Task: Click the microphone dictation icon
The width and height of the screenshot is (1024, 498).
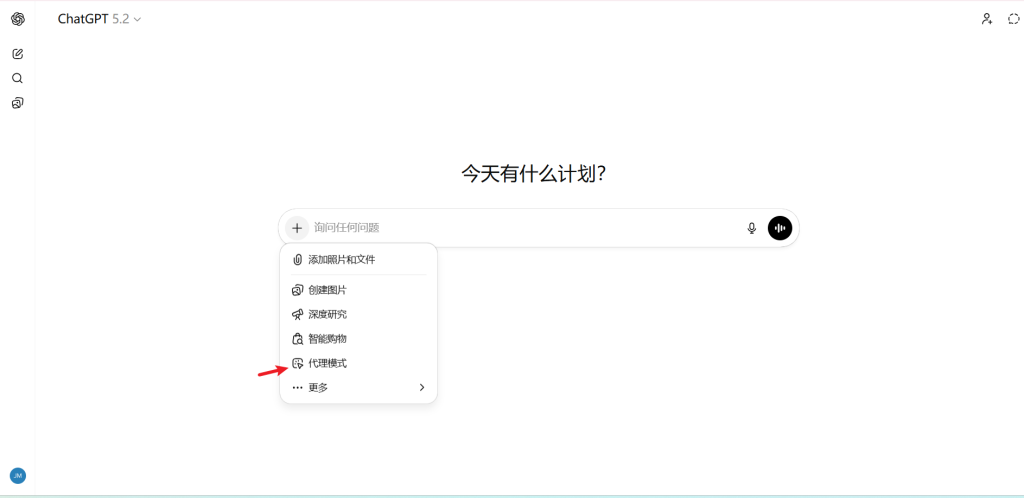Action: pos(752,228)
